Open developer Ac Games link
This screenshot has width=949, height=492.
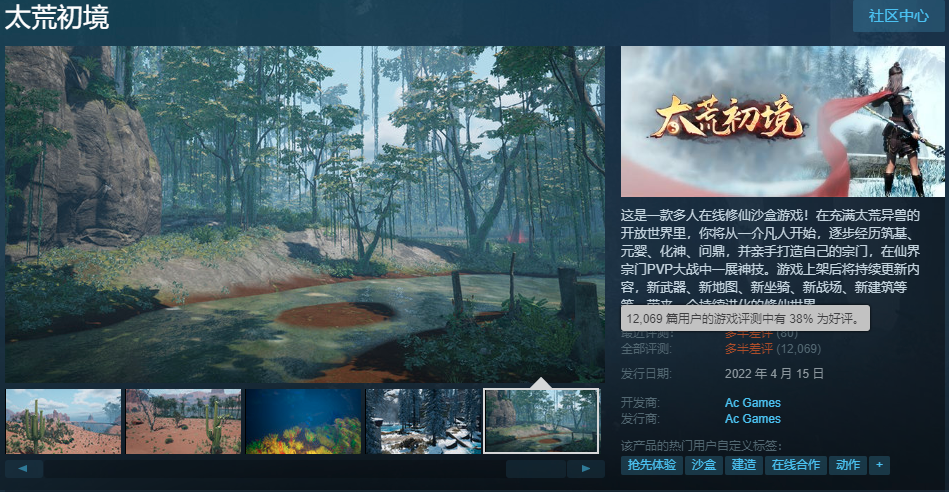click(752, 402)
